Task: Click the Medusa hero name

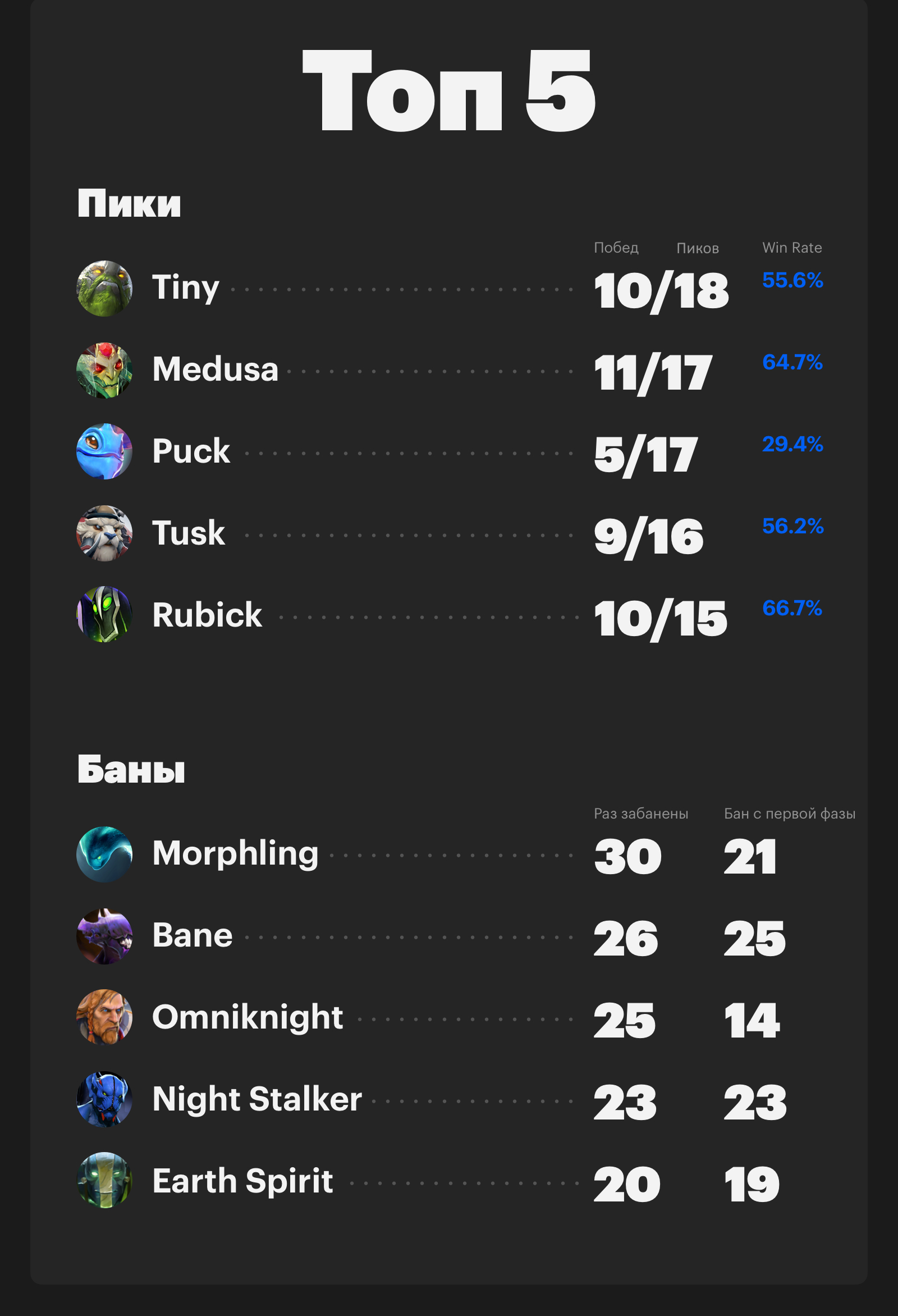Action: click(215, 369)
